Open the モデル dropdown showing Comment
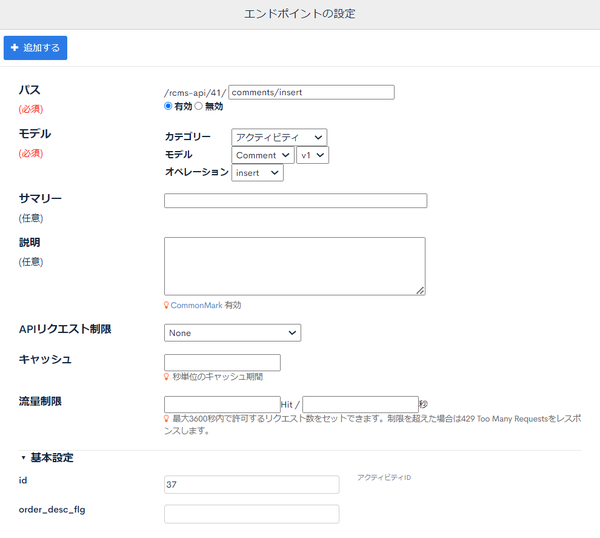This screenshot has width=600, height=538. point(262,155)
